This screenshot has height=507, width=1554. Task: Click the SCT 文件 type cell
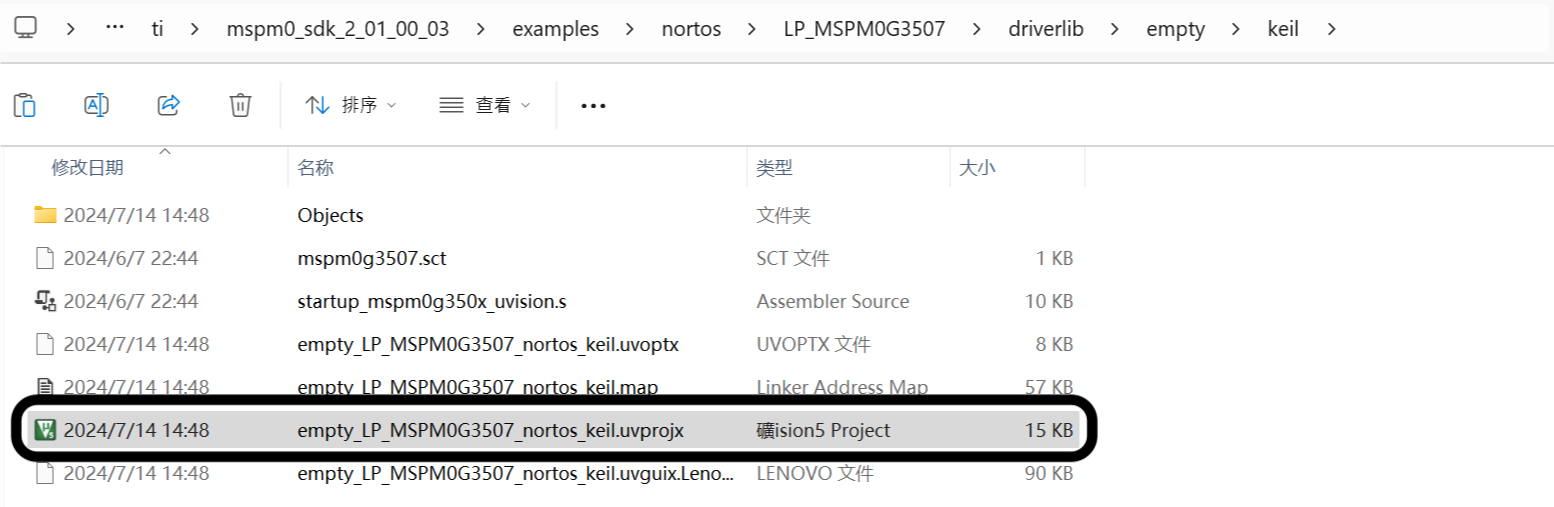[793, 258]
